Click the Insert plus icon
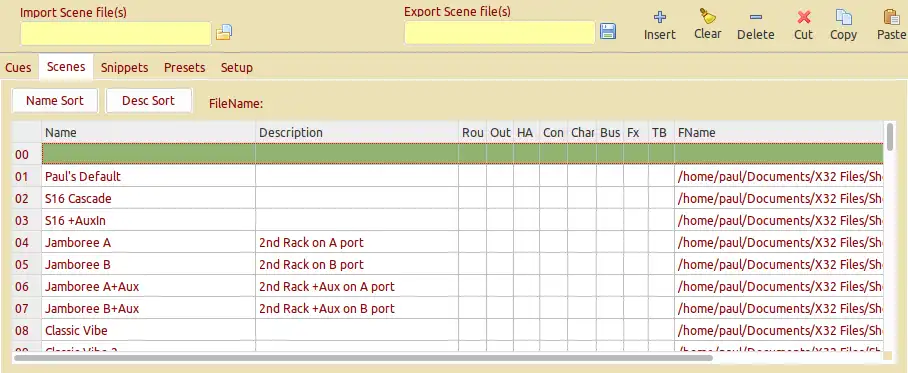 tap(659, 17)
